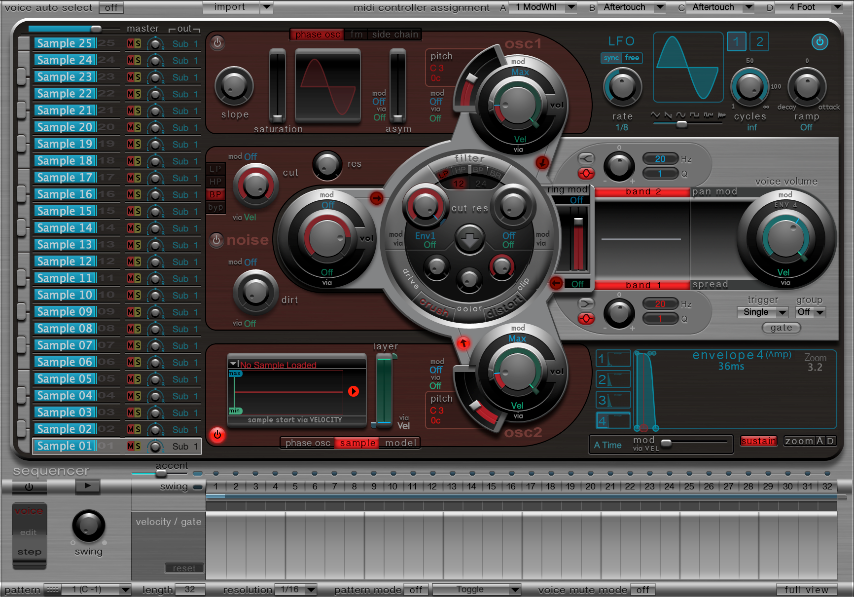The image size is (855, 597).
Task: Click pattern length 32 field
Action: (190, 589)
